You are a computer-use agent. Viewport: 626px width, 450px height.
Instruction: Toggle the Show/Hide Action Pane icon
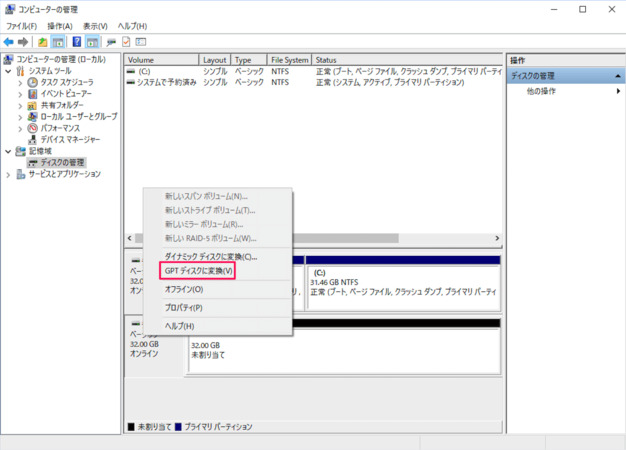click(x=92, y=42)
